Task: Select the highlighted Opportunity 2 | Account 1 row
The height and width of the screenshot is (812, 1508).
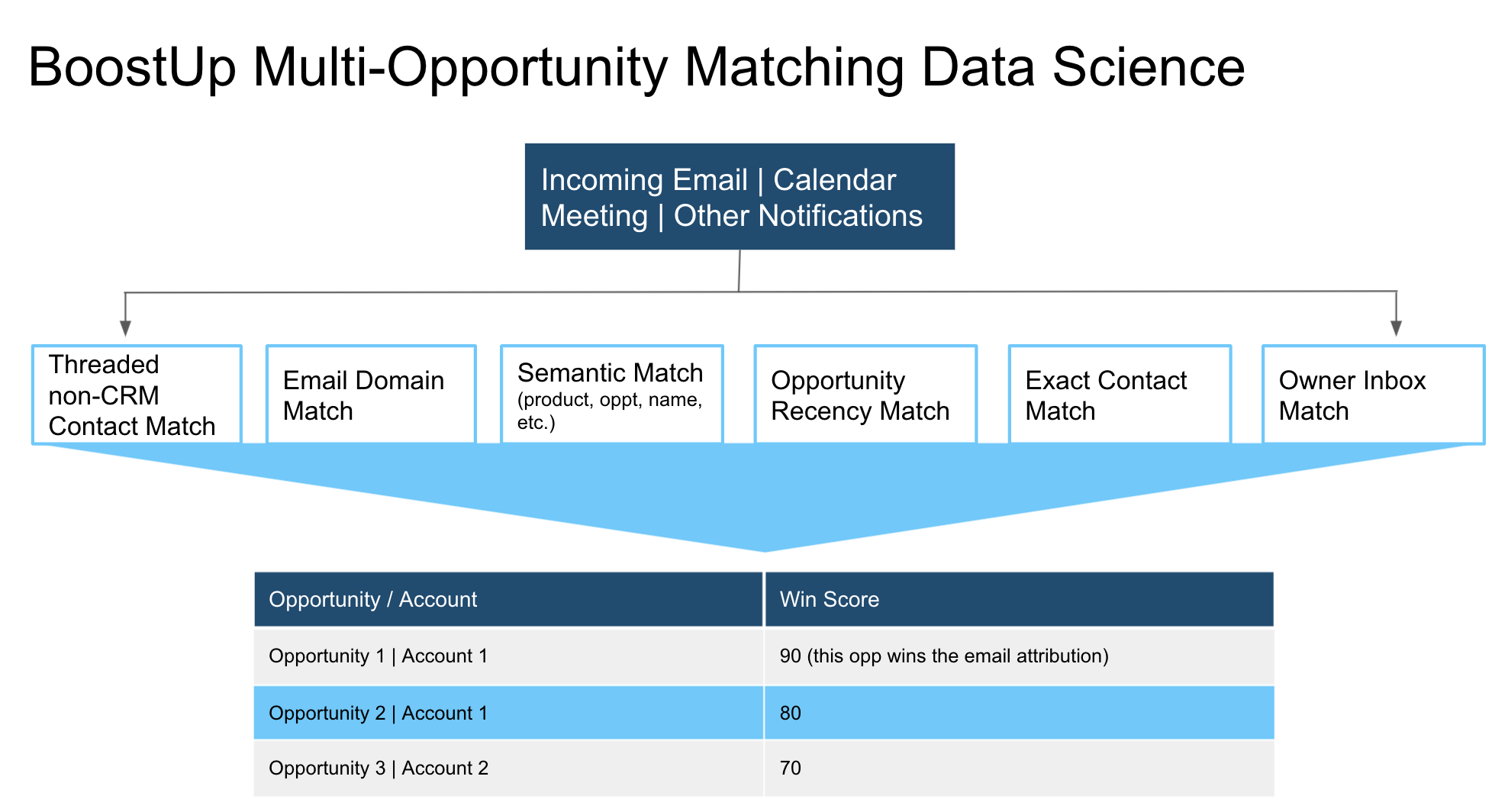Action: [764, 713]
